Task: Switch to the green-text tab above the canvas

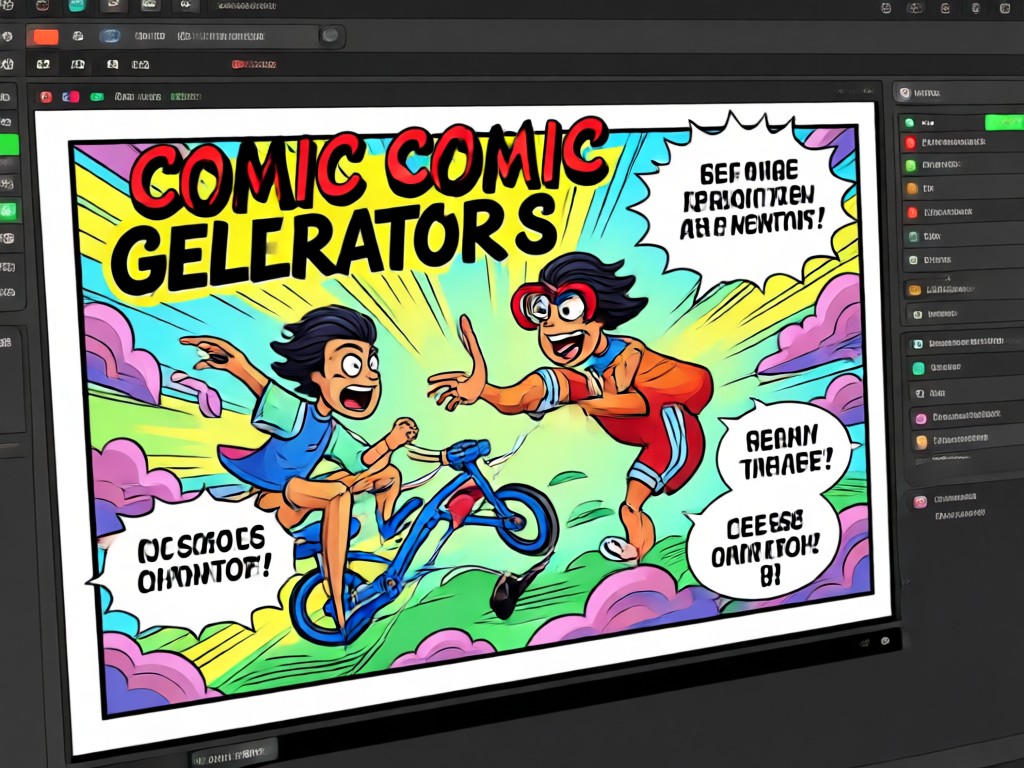Action: click(185, 97)
